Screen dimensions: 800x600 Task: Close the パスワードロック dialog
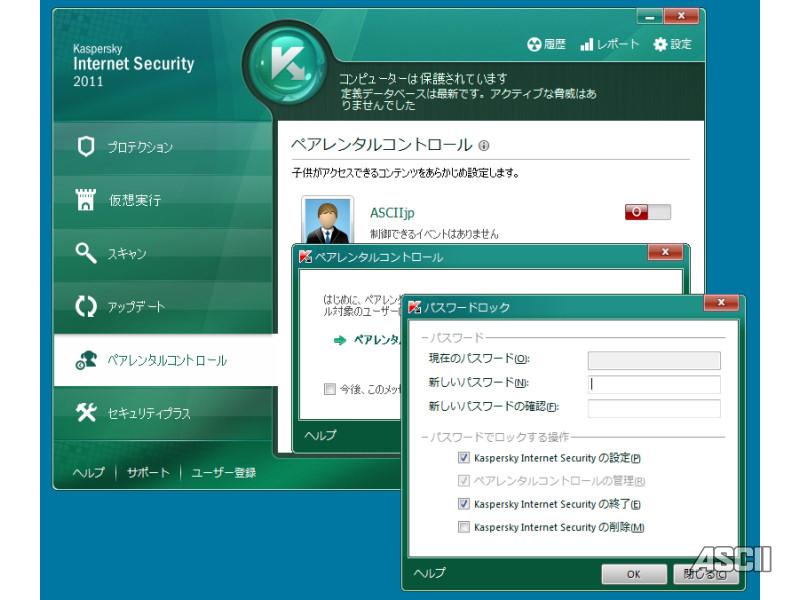click(x=721, y=303)
